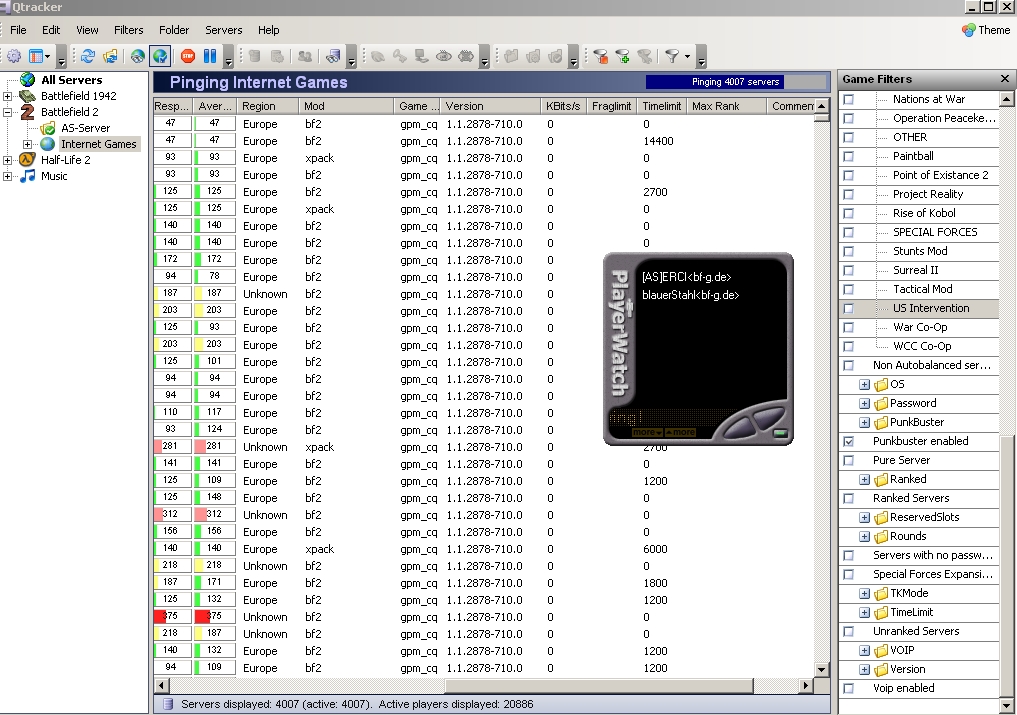1017x715 pixels.
Task: Check the US Intervention filter
Action: point(848,308)
